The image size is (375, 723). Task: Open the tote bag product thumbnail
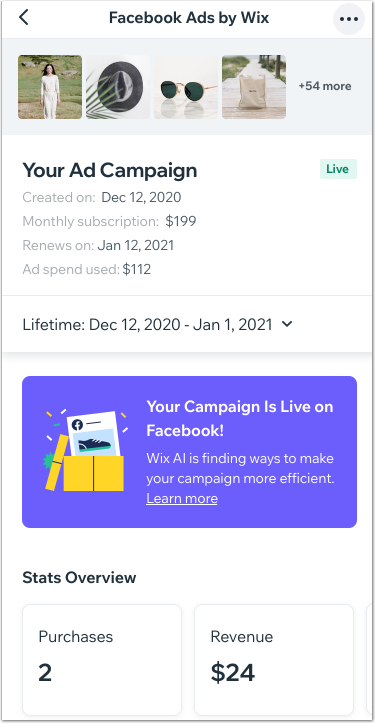point(254,87)
